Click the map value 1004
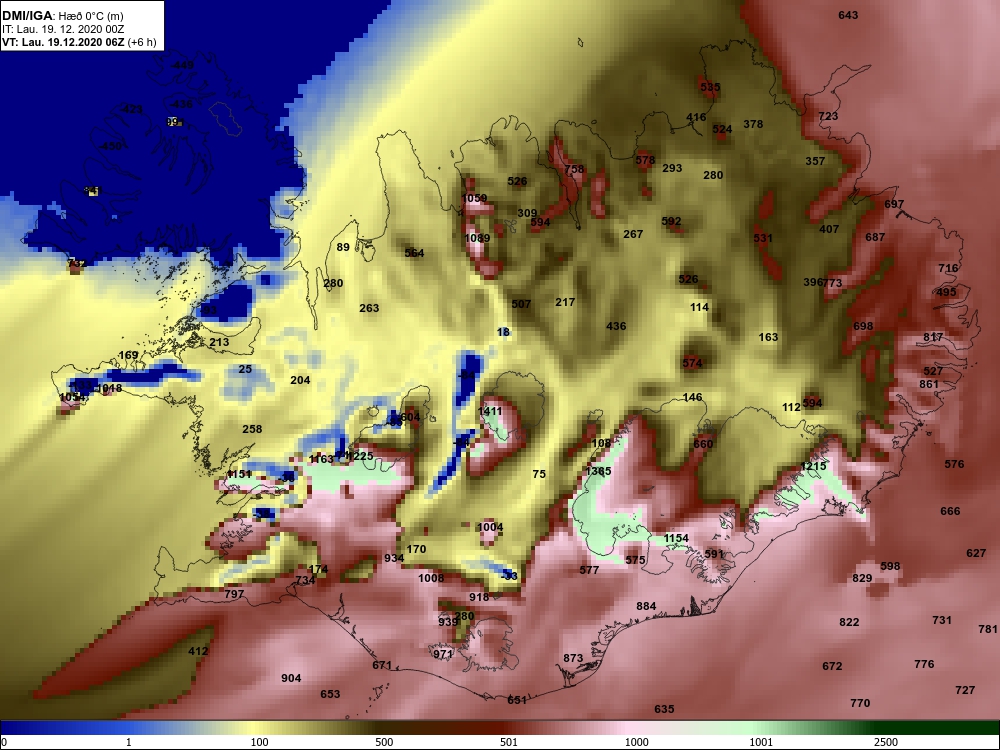Screen dimensions: 1000x750 point(490,527)
